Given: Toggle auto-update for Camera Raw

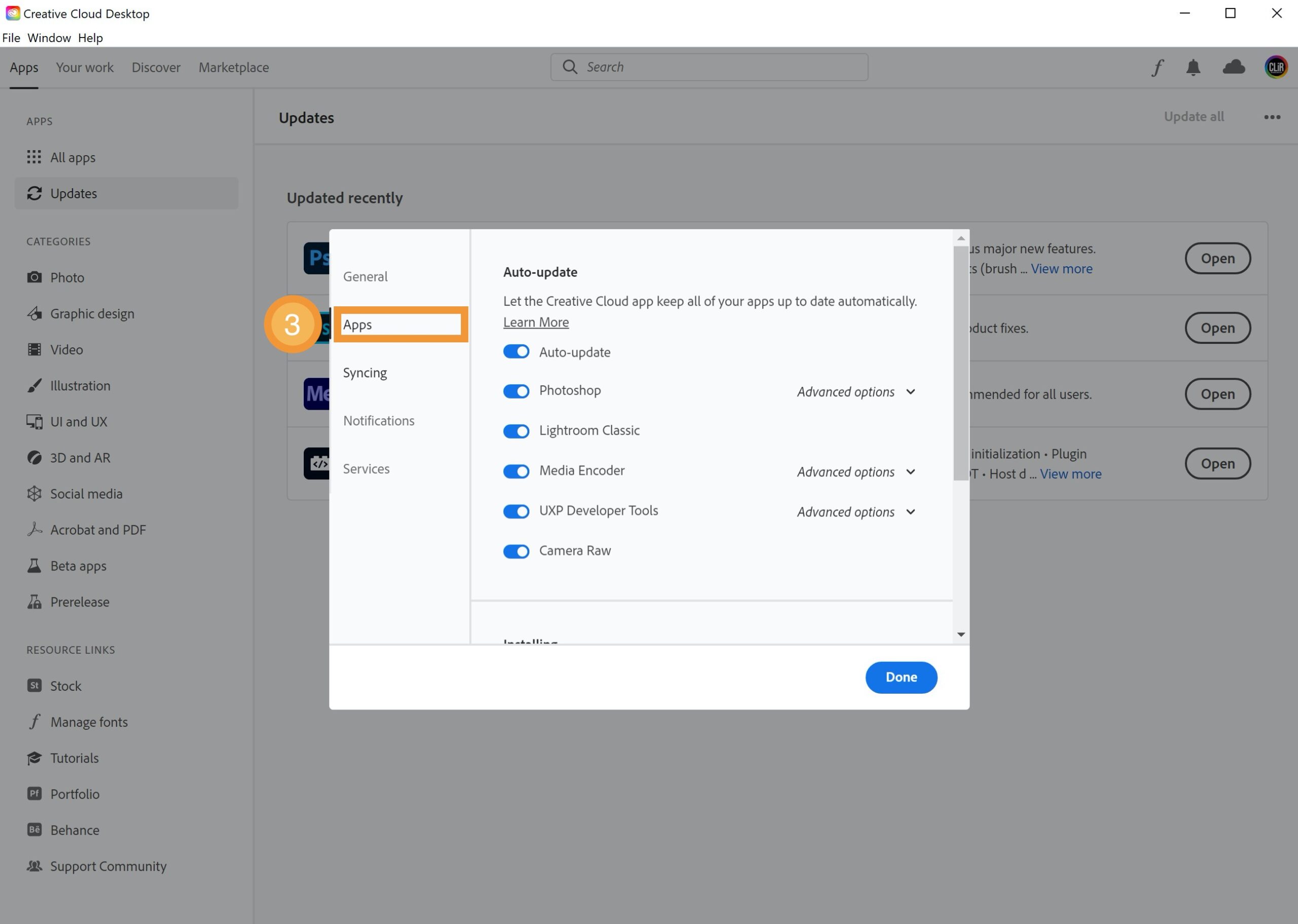Looking at the screenshot, I should 516,551.
